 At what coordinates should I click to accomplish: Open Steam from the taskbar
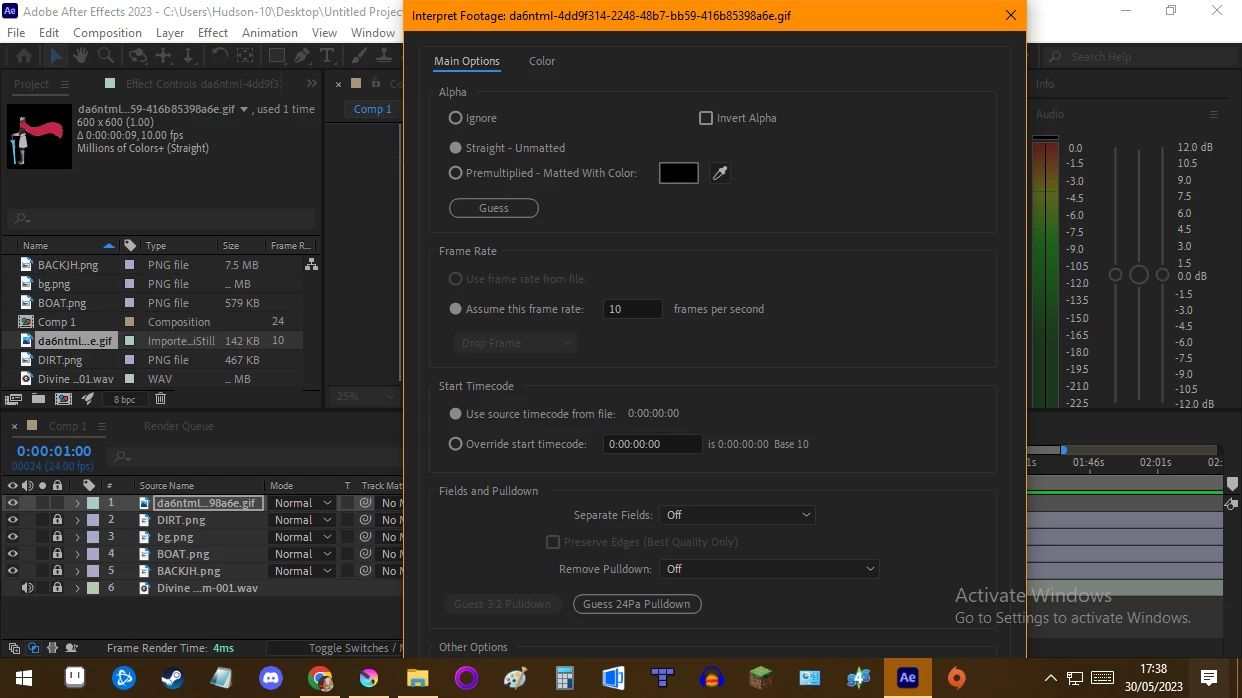pos(173,678)
